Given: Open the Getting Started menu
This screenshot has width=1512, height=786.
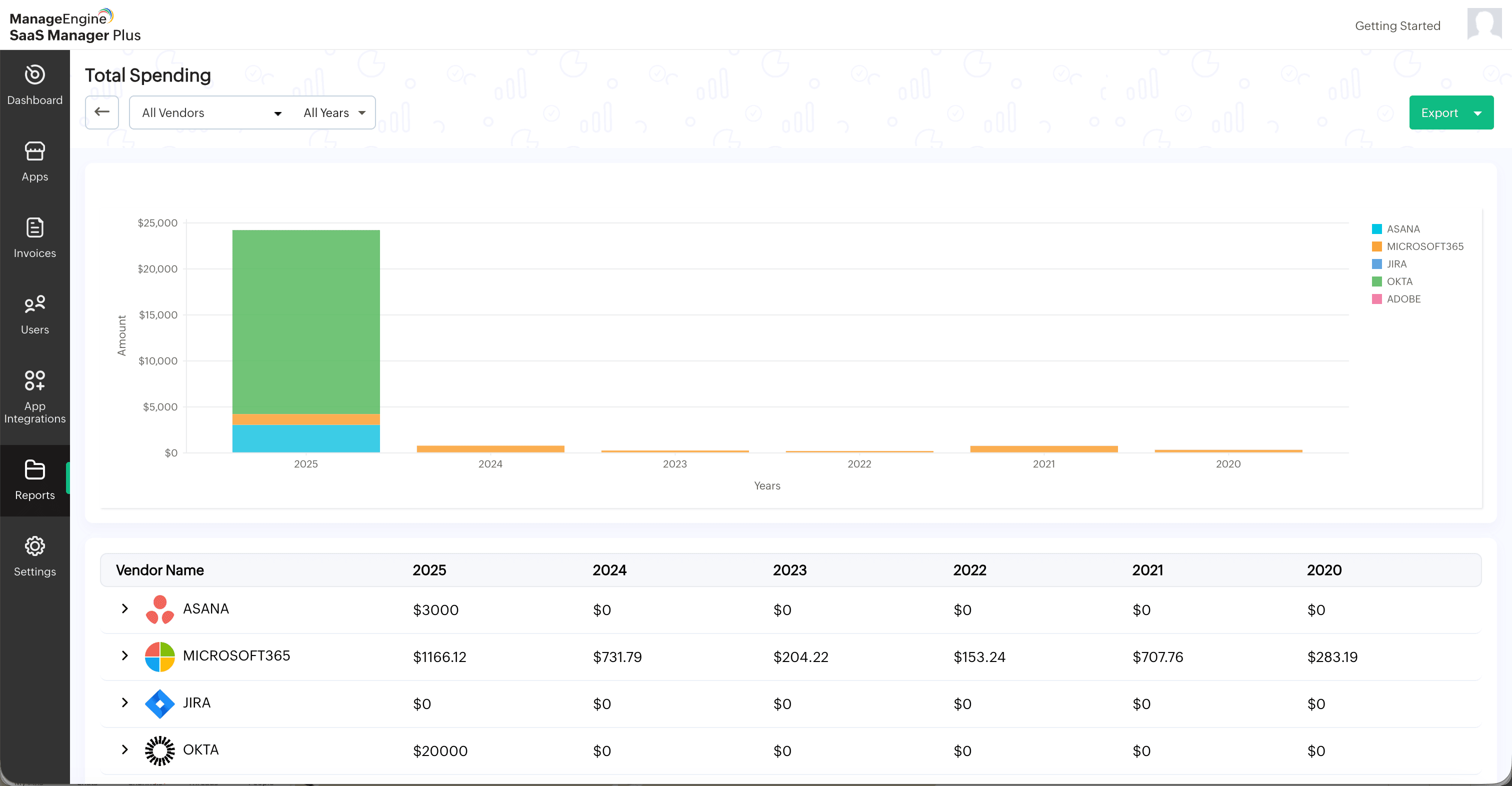Looking at the screenshot, I should tap(1397, 25).
